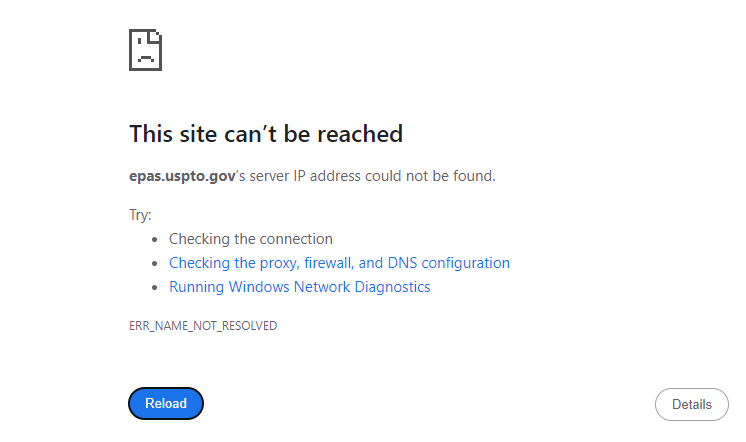Open proxy, firewall, and DNS configuration link
This screenshot has height=442, width=746.
coord(339,263)
